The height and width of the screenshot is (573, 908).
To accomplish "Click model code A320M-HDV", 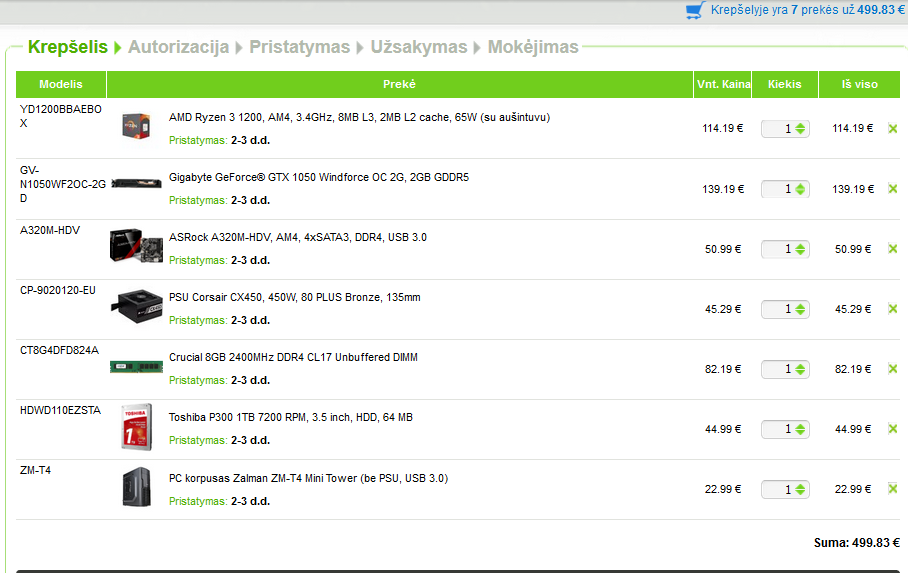I will [x=50, y=231].
